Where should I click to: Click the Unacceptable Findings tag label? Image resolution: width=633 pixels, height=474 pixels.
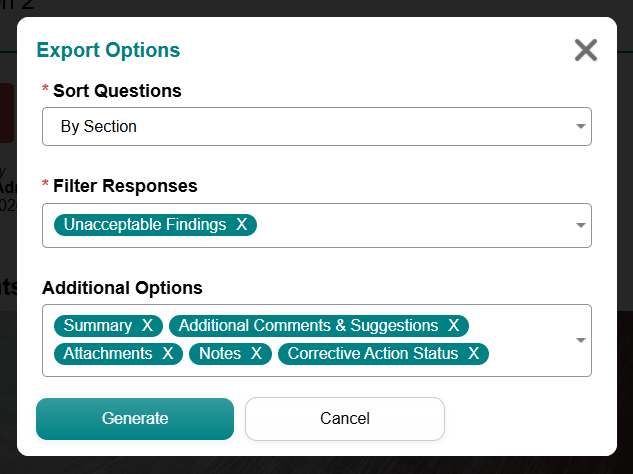145,224
